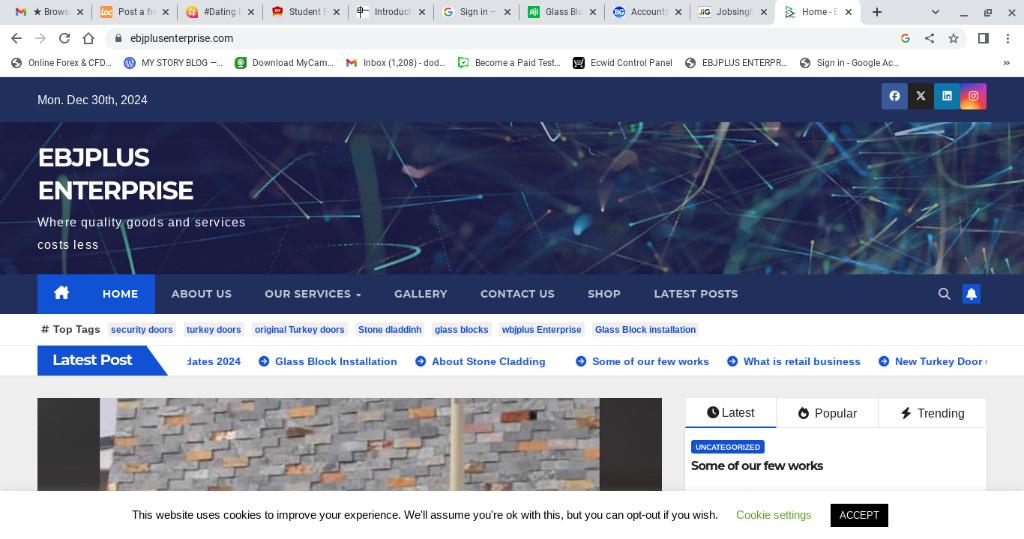Open the SHOP menu item
This screenshot has width=1024, height=539.
tap(604, 294)
